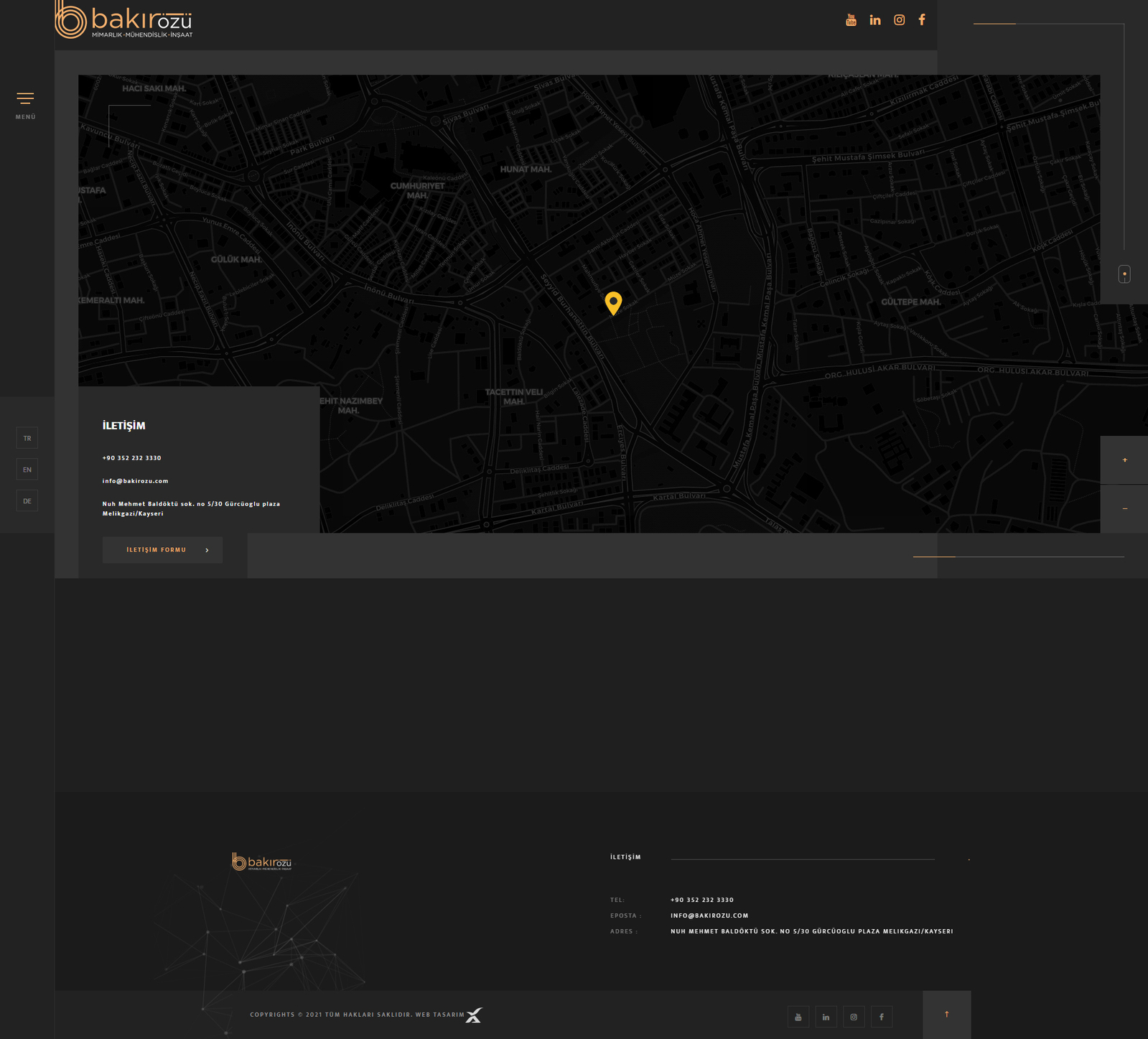Click the Bakırözü logo in header
The height and width of the screenshot is (1039, 1148).
124,19
